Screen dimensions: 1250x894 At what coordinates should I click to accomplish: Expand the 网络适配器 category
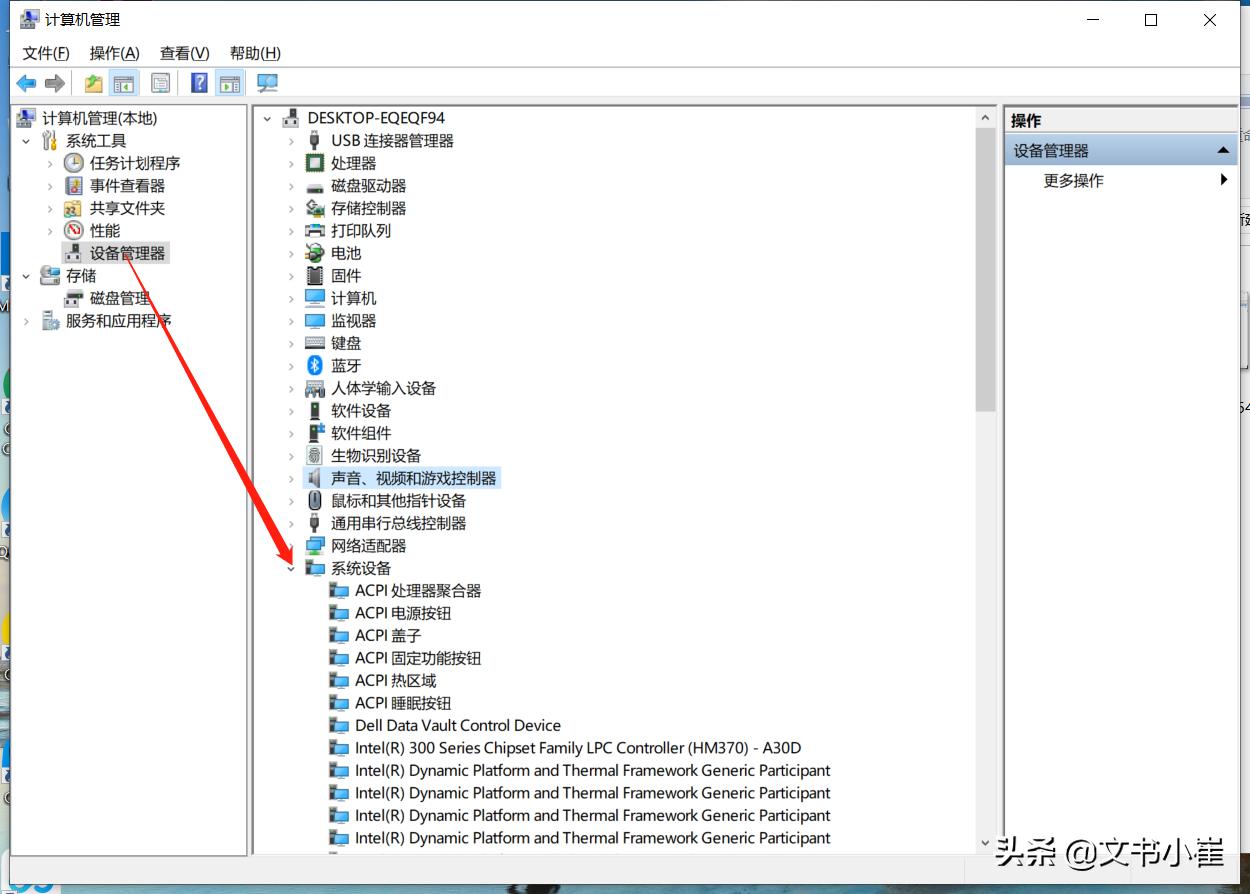pos(291,545)
